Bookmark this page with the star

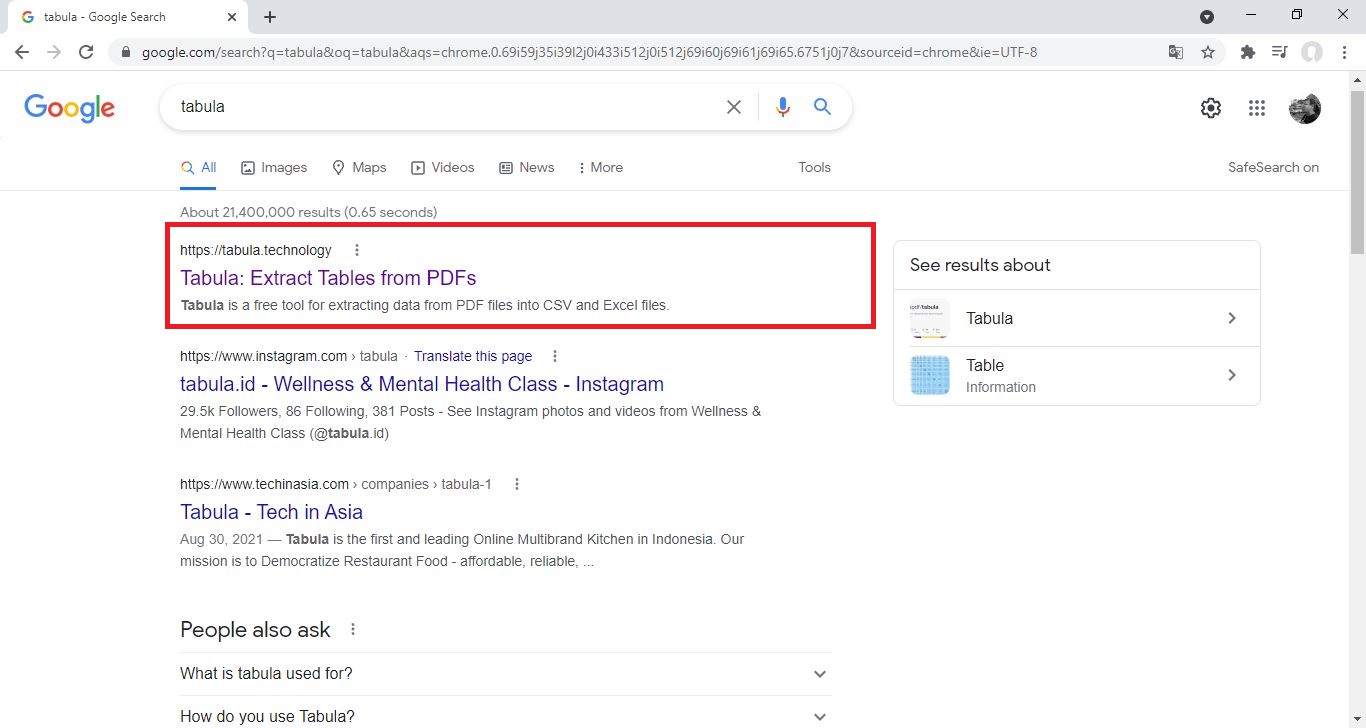click(x=1208, y=52)
